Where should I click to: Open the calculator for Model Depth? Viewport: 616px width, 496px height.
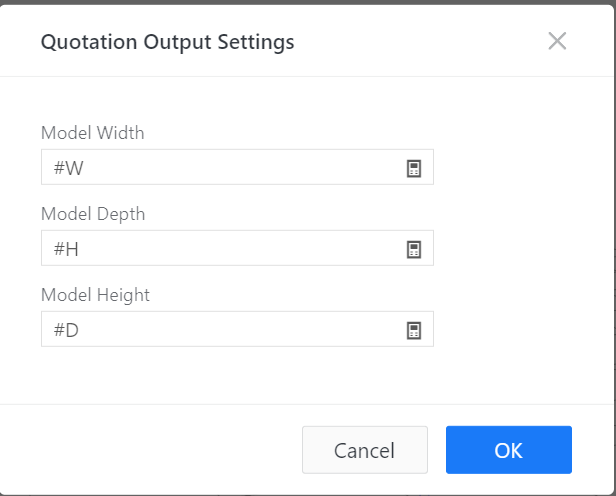(414, 249)
